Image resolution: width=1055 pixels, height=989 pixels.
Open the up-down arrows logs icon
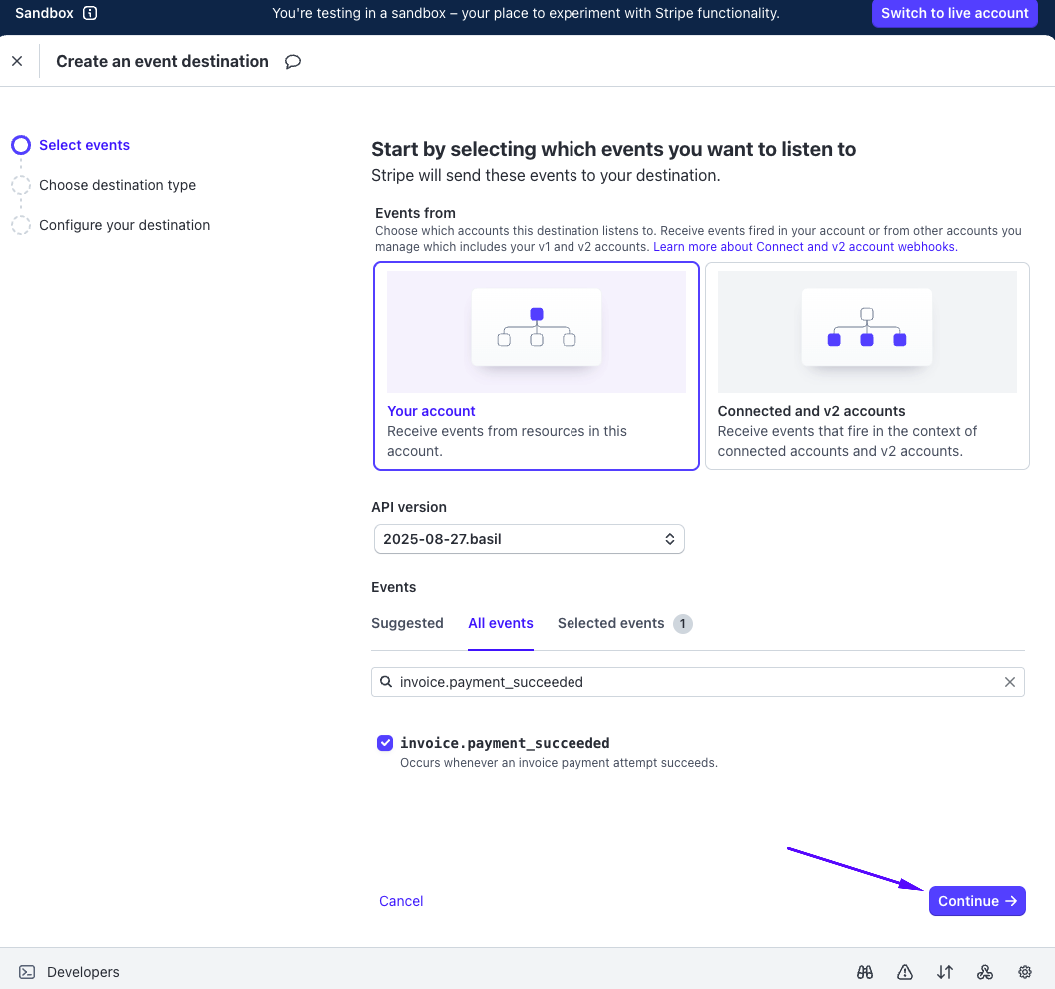pyautogui.click(x=945, y=972)
